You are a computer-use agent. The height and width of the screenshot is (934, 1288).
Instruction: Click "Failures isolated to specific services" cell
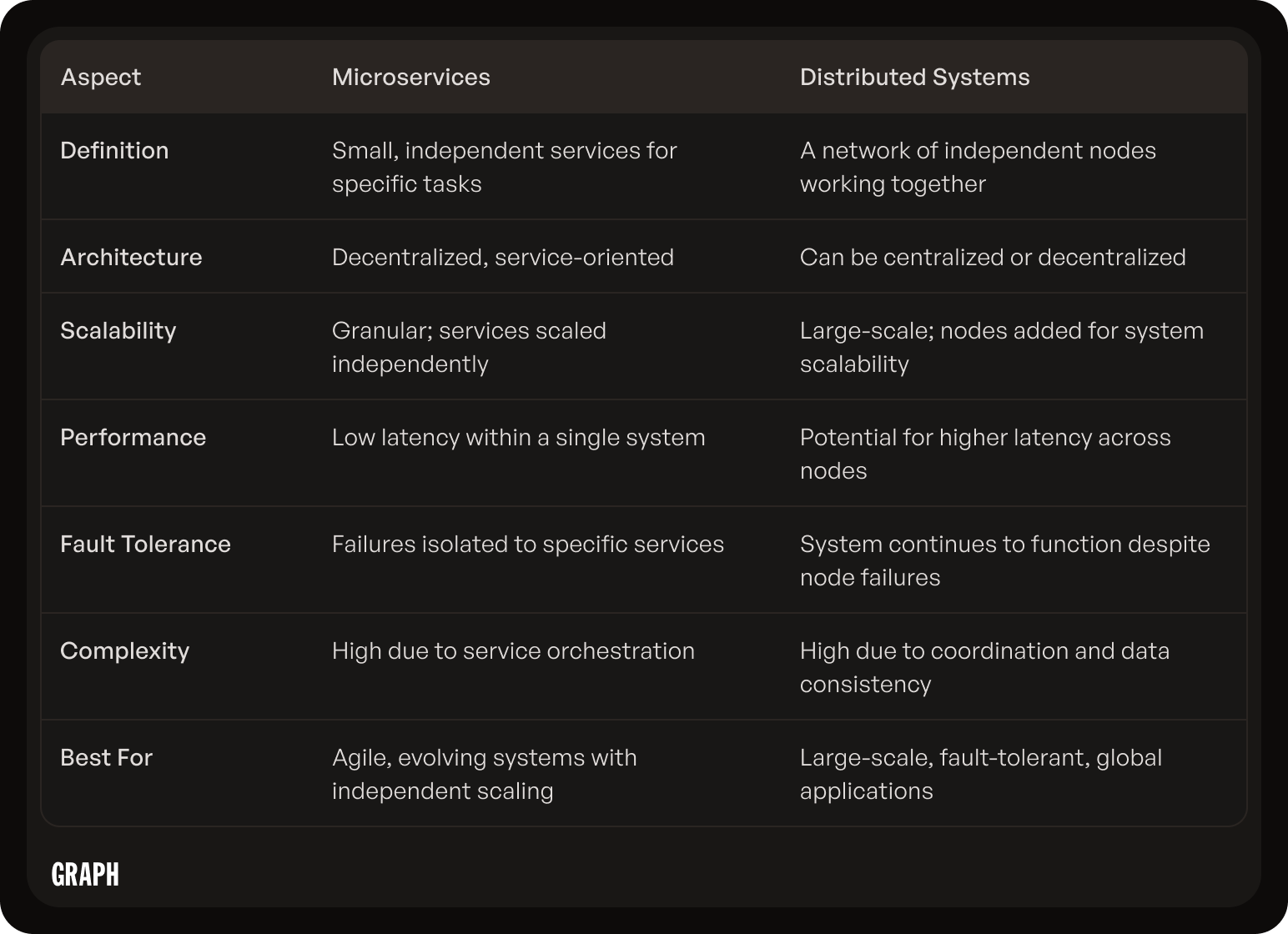tap(528, 545)
